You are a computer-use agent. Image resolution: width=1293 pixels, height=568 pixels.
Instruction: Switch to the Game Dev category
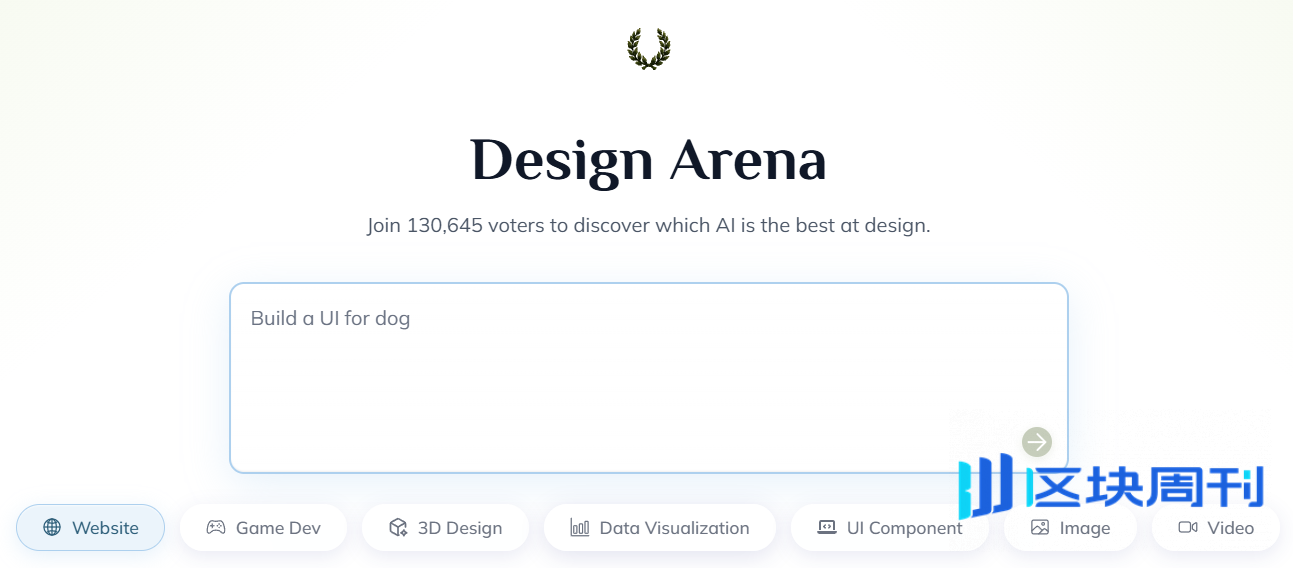[264, 527]
